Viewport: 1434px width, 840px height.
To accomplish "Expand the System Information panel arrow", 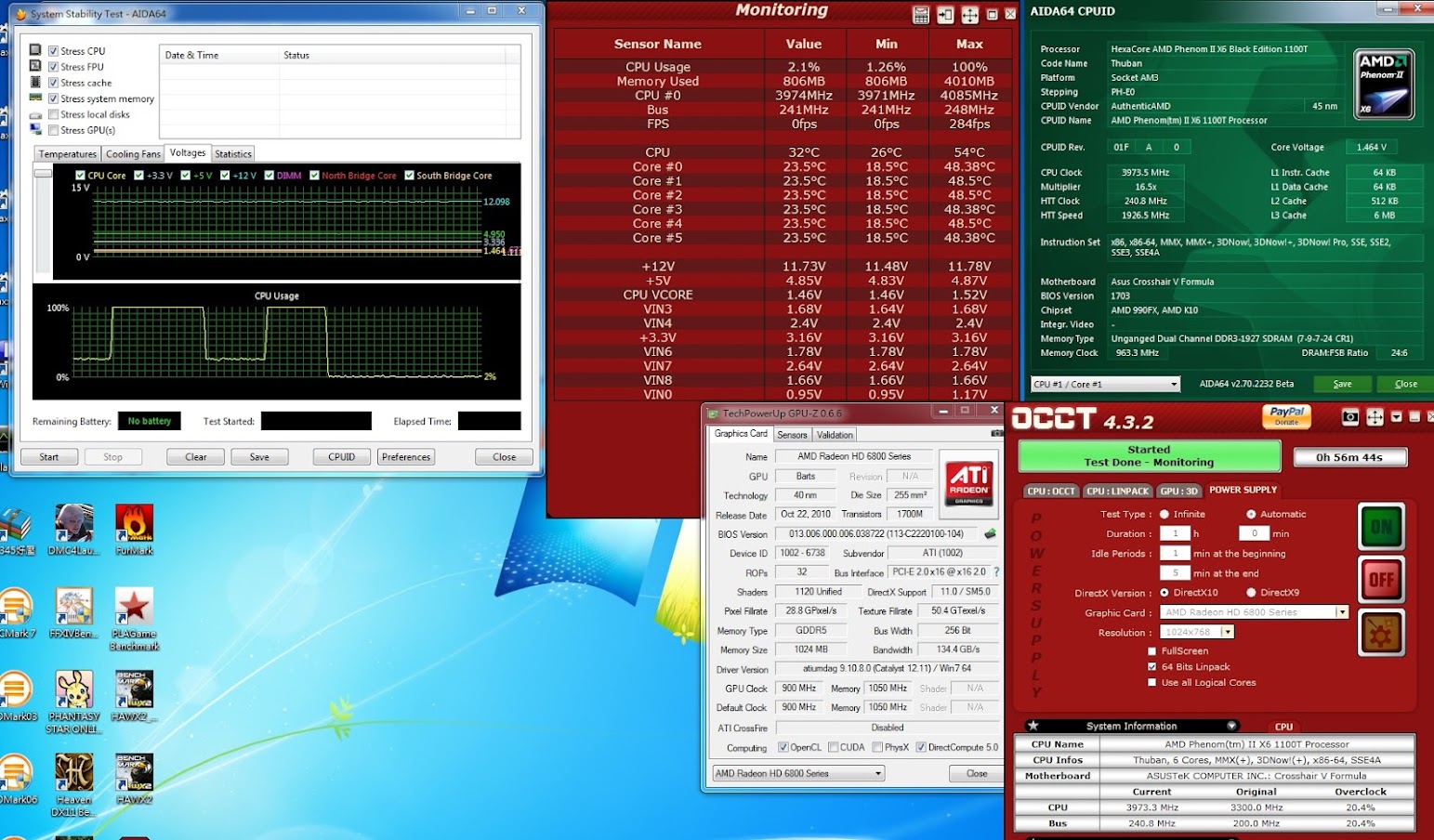I will tap(1231, 726).
